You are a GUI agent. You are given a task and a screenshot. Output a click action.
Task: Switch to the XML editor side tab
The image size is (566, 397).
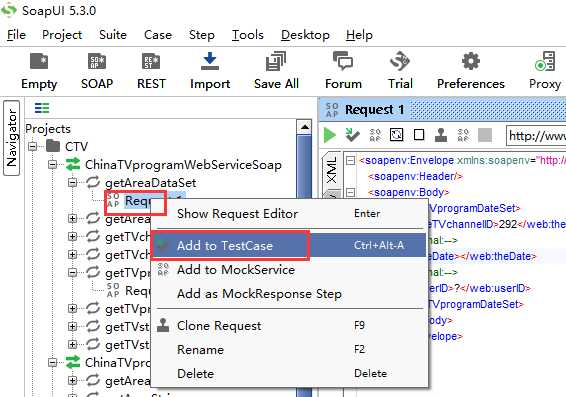[331, 170]
